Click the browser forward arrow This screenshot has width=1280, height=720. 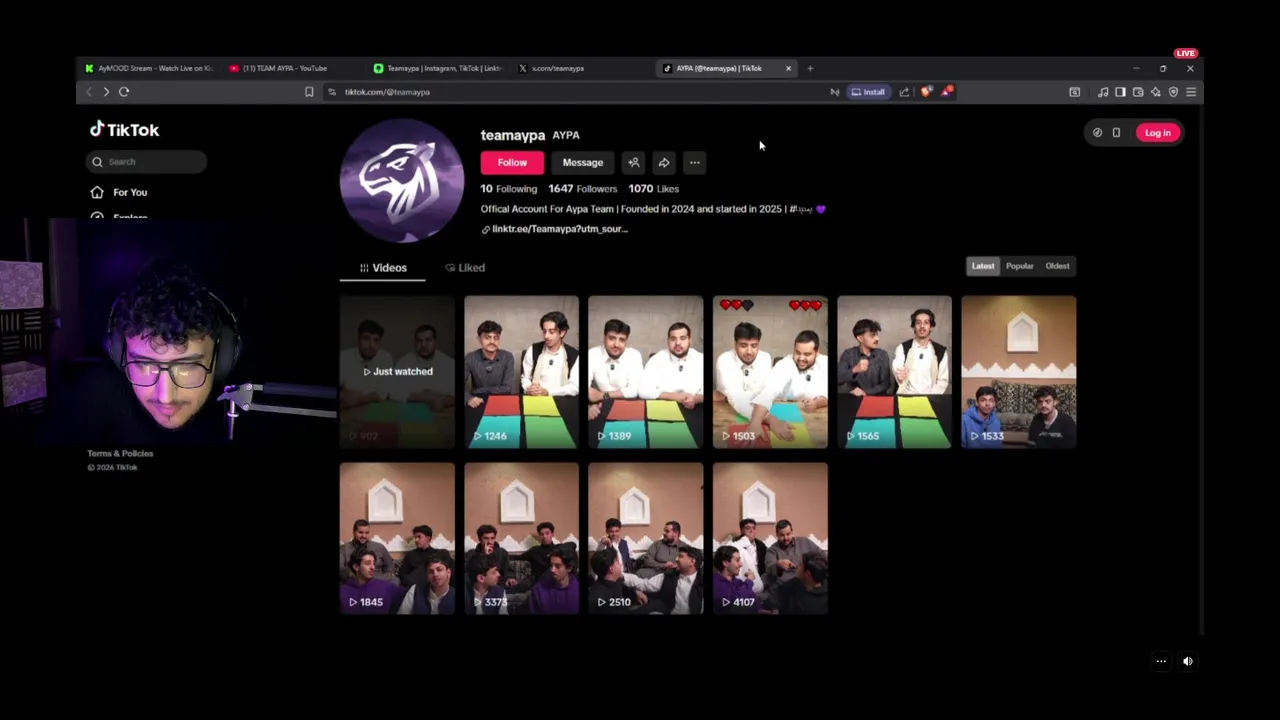[x=106, y=92]
